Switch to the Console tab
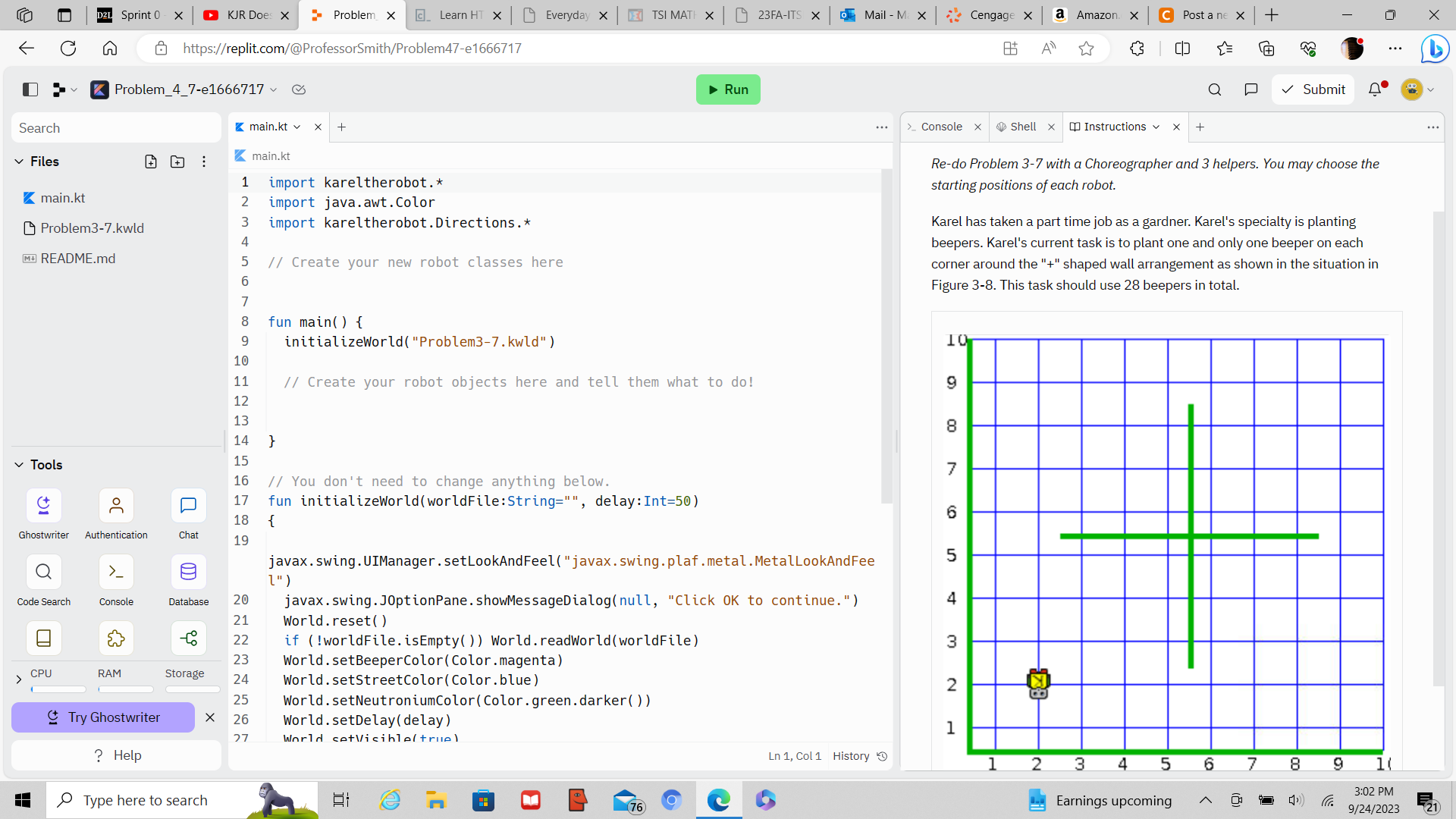This screenshot has width=1456, height=819. click(941, 127)
